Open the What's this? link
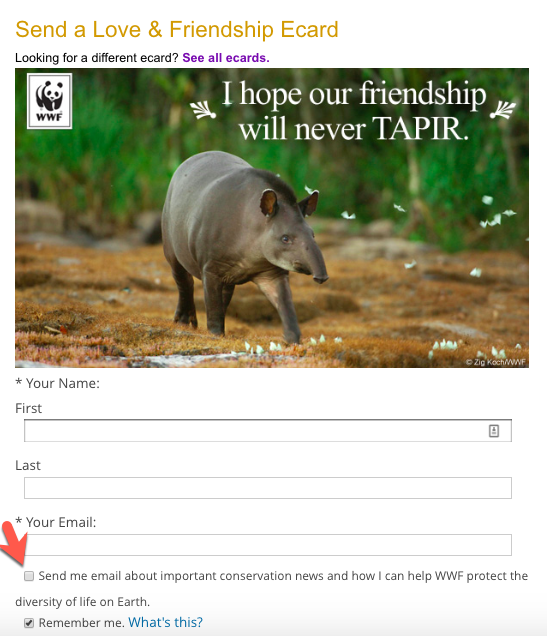This screenshot has width=547, height=636. (x=165, y=622)
